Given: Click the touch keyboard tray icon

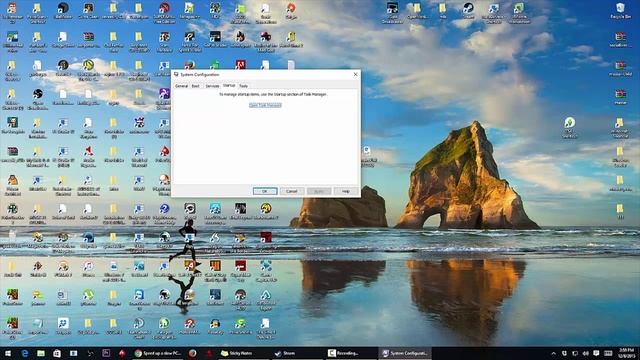Looking at the screenshot, I should (608, 353).
